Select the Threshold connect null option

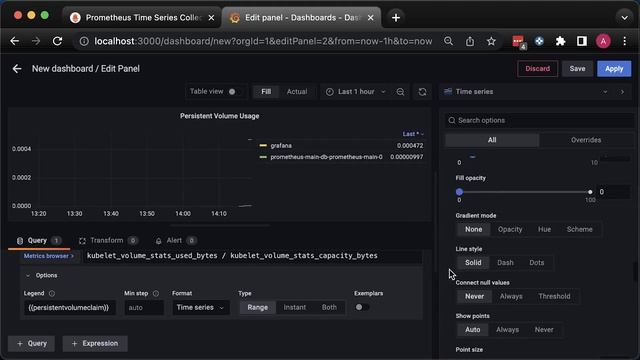554,296
